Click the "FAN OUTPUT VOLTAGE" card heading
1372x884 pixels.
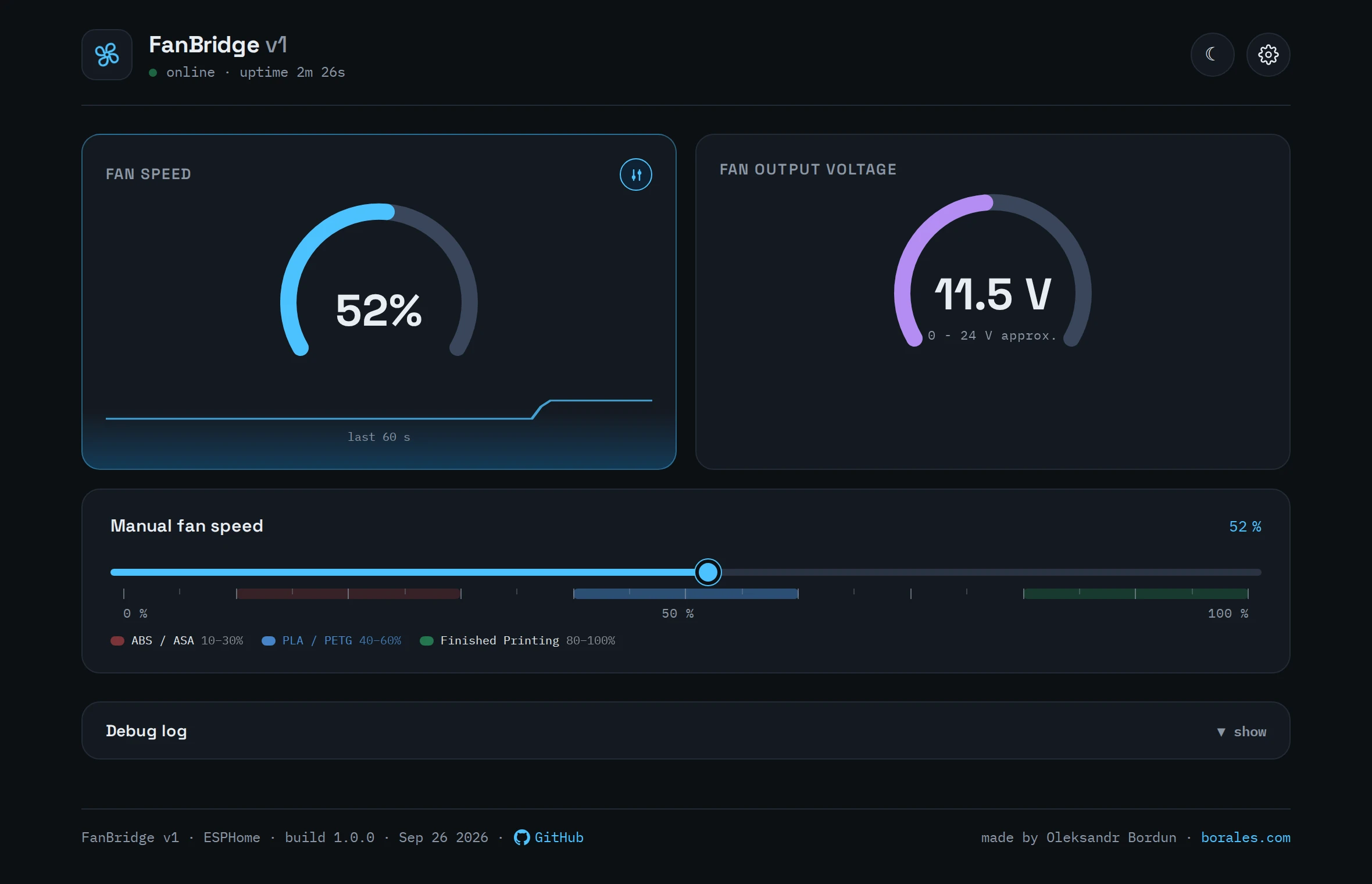click(808, 169)
